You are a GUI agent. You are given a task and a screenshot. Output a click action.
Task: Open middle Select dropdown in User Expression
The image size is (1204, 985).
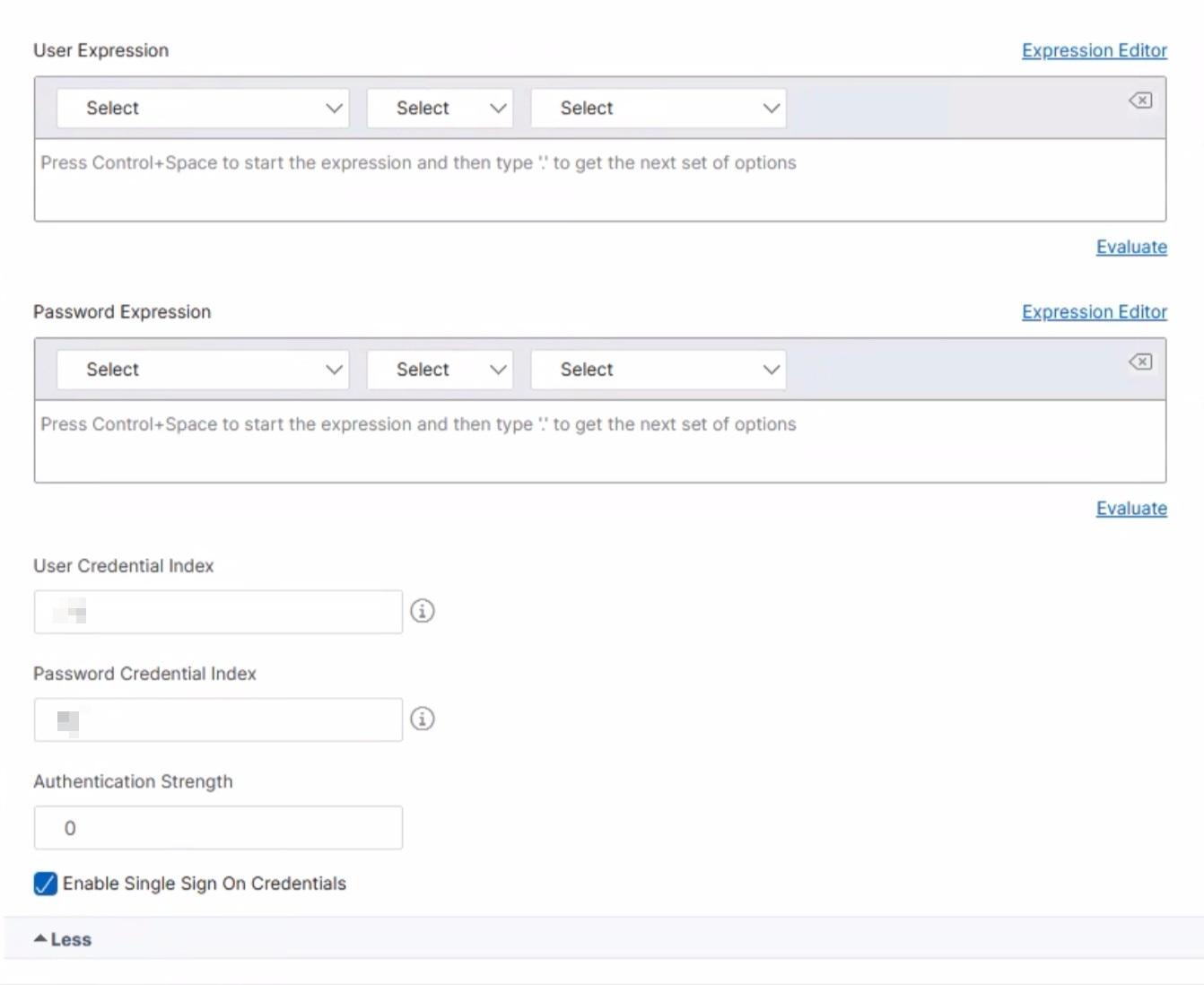440,109
